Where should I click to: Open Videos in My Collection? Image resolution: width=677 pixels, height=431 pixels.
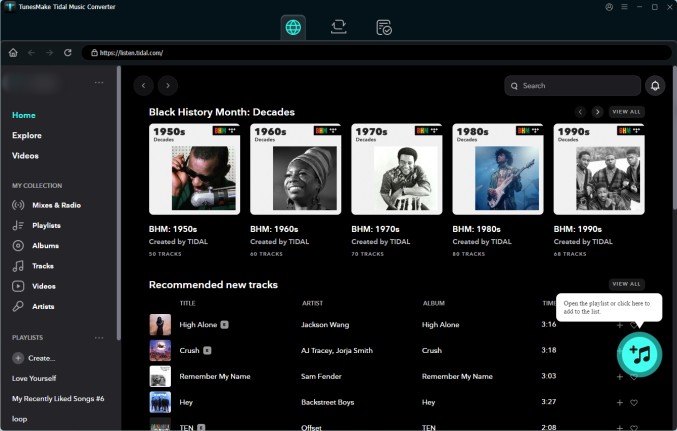click(x=34, y=286)
